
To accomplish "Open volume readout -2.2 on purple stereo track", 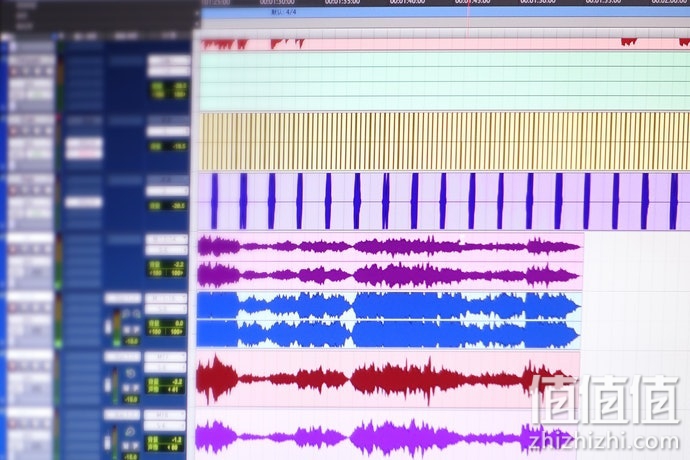I will tap(167, 265).
